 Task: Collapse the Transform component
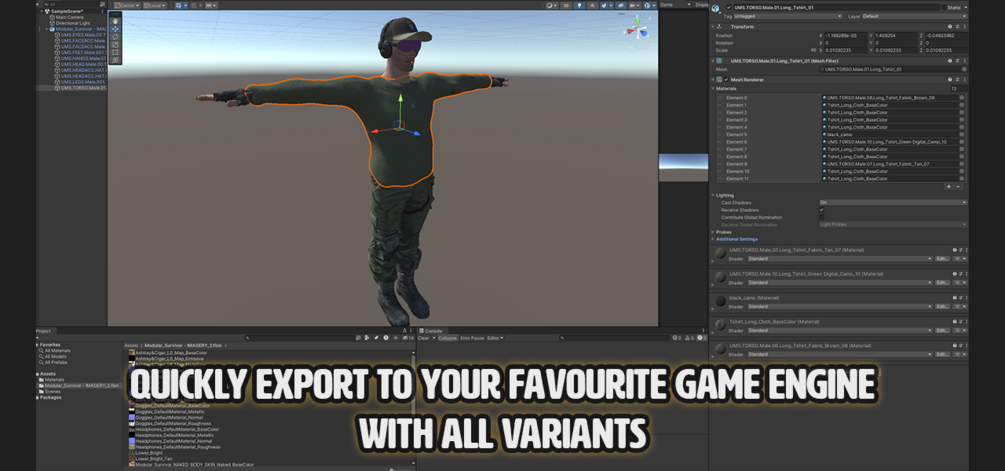(713, 27)
